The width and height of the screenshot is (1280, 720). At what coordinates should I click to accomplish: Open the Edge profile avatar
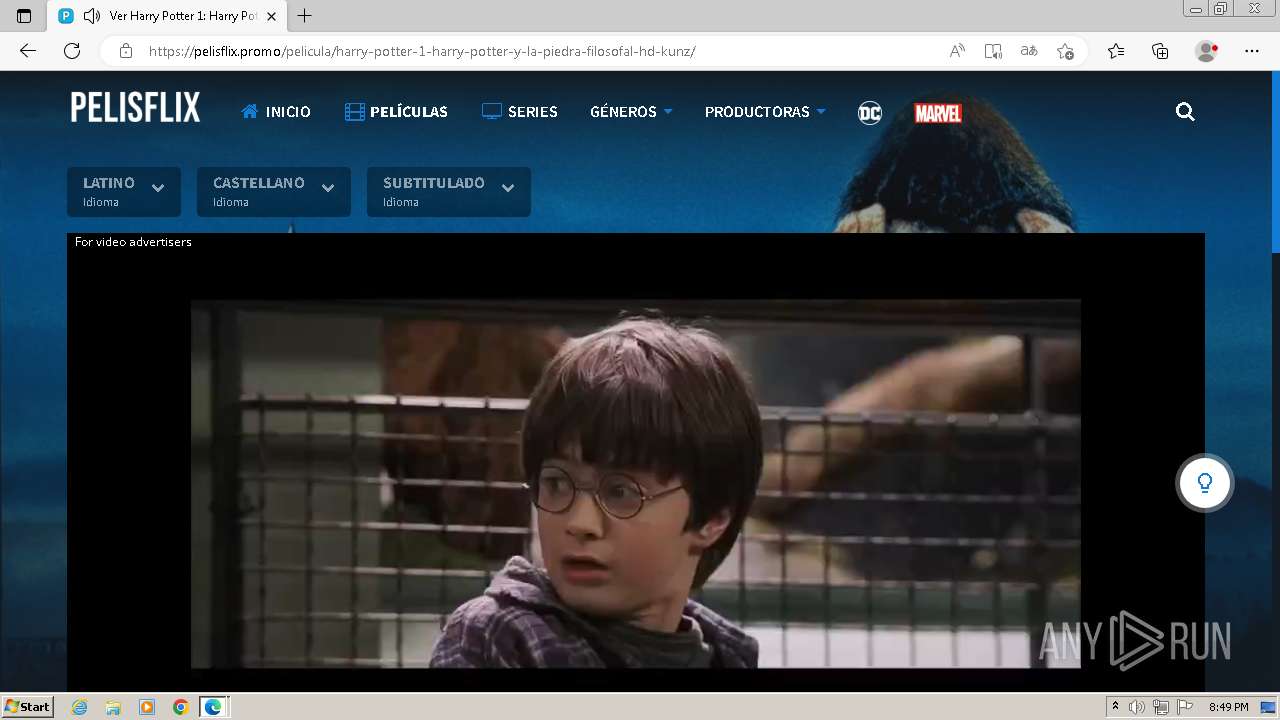(x=1206, y=51)
